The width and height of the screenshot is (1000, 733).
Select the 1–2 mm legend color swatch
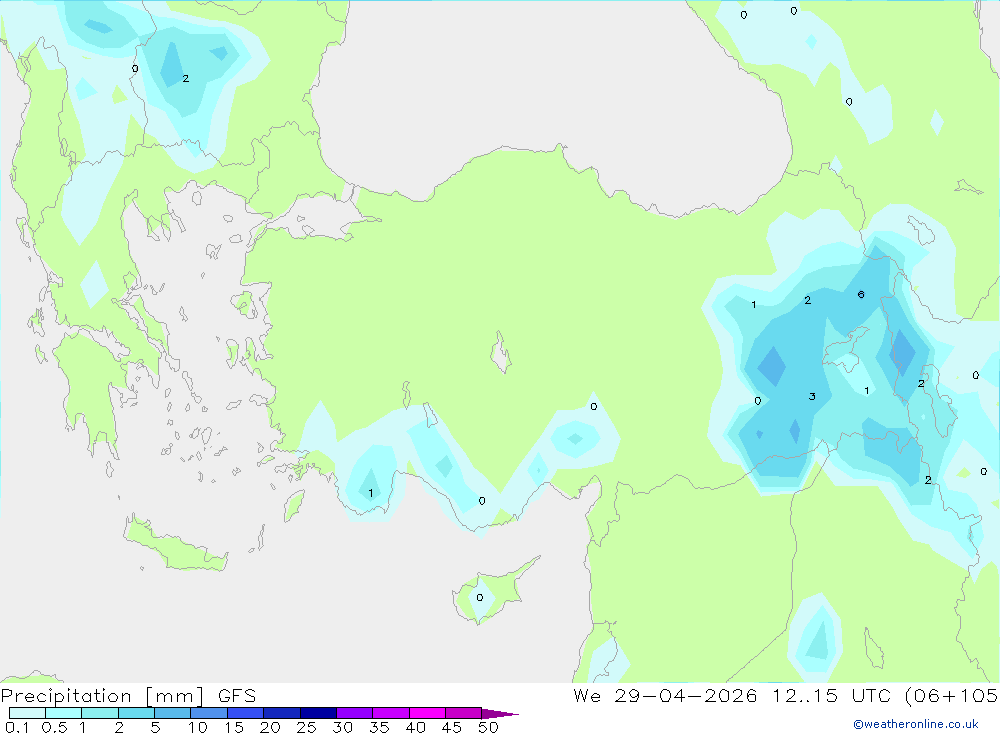coord(99,713)
